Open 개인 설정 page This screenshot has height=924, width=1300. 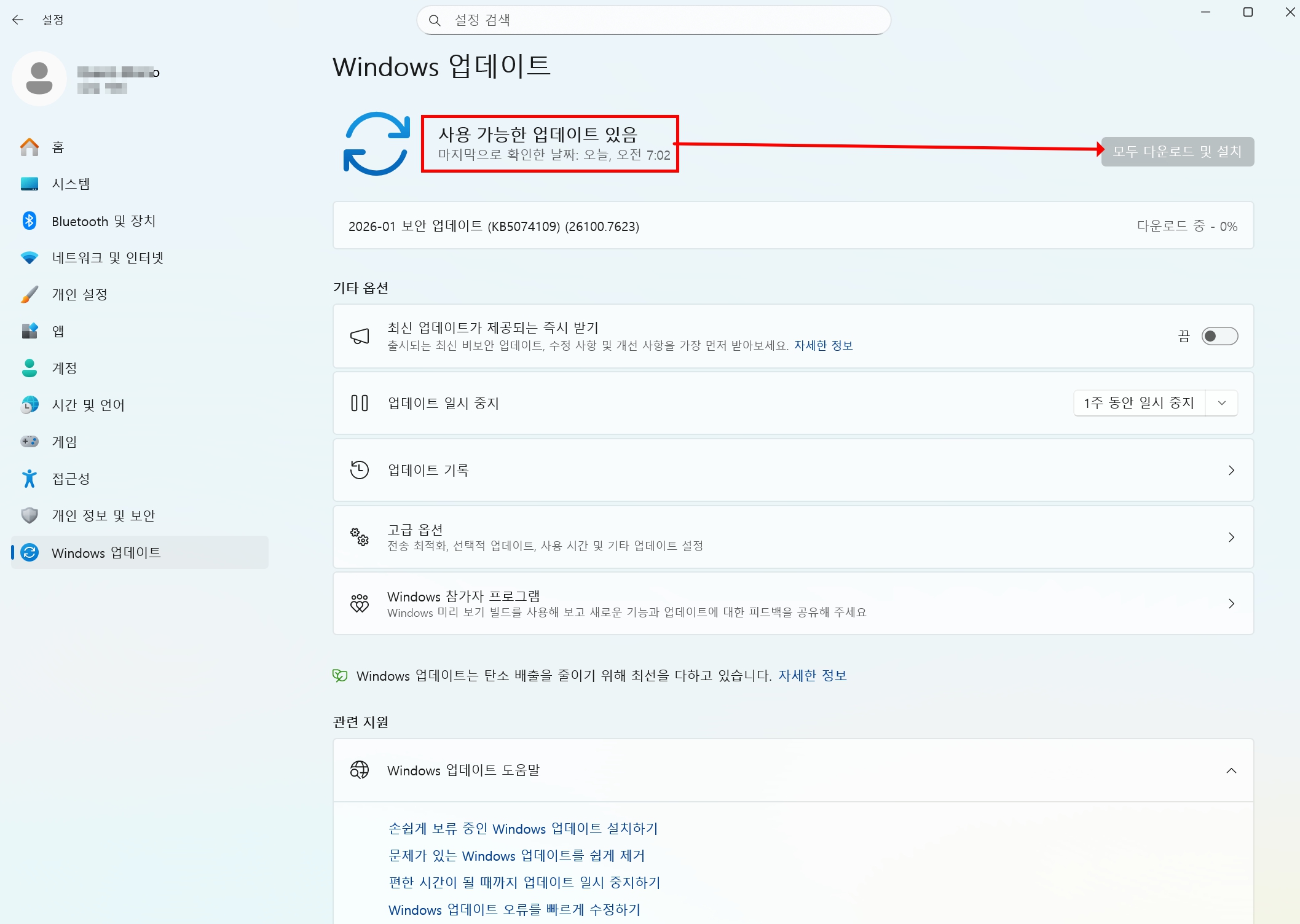(x=140, y=294)
